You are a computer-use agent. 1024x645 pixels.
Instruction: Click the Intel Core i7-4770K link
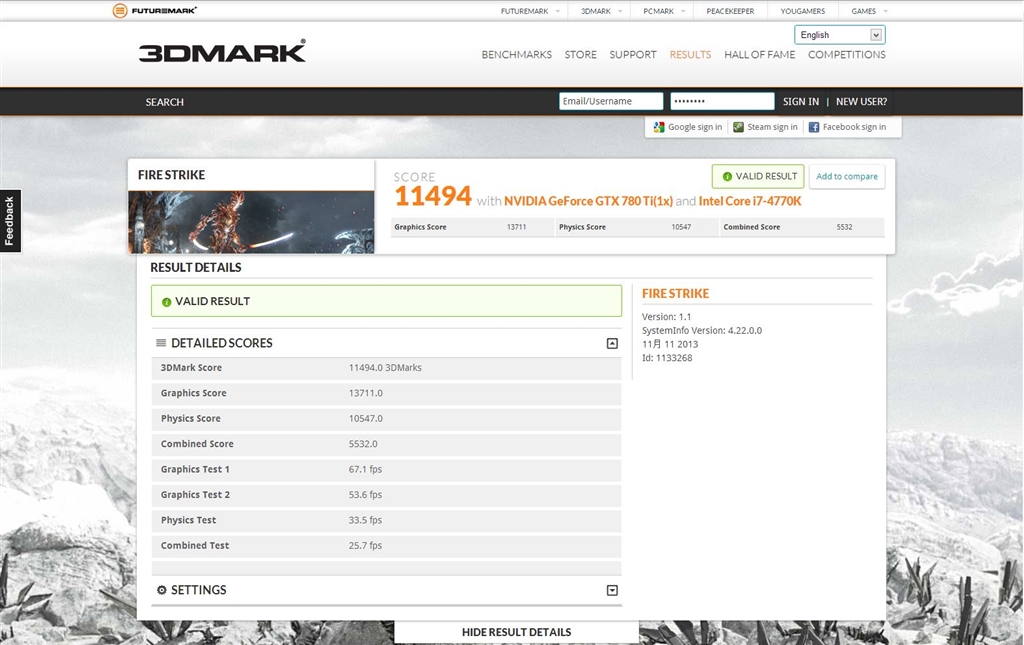click(x=750, y=201)
